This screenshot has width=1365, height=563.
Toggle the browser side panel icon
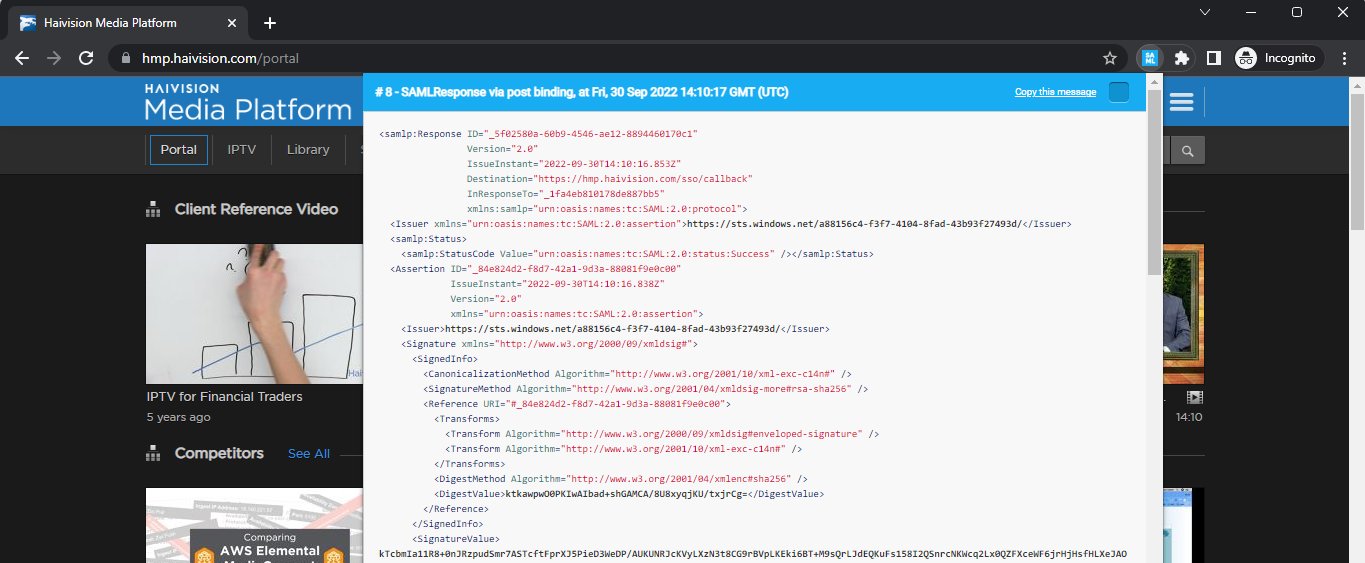tap(1213, 58)
